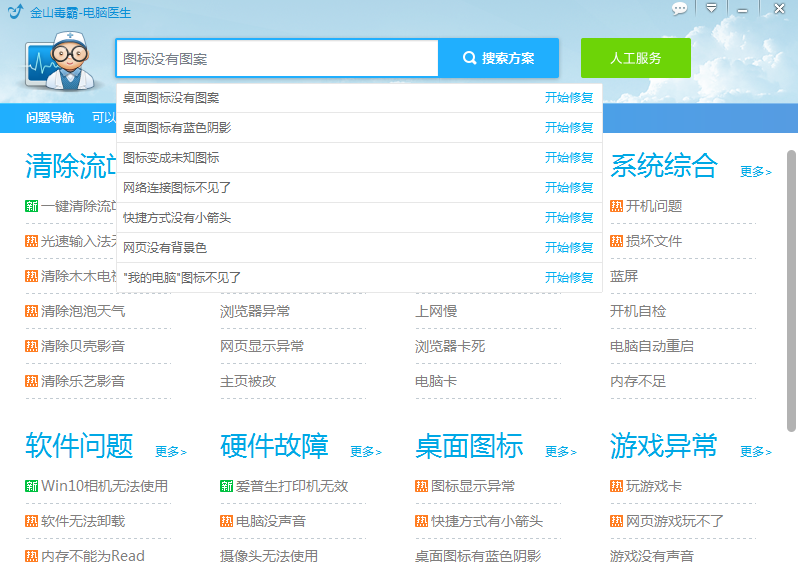Click the 游戏异常 category heading
The image size is (798, 567).
(x=664, y=446)
